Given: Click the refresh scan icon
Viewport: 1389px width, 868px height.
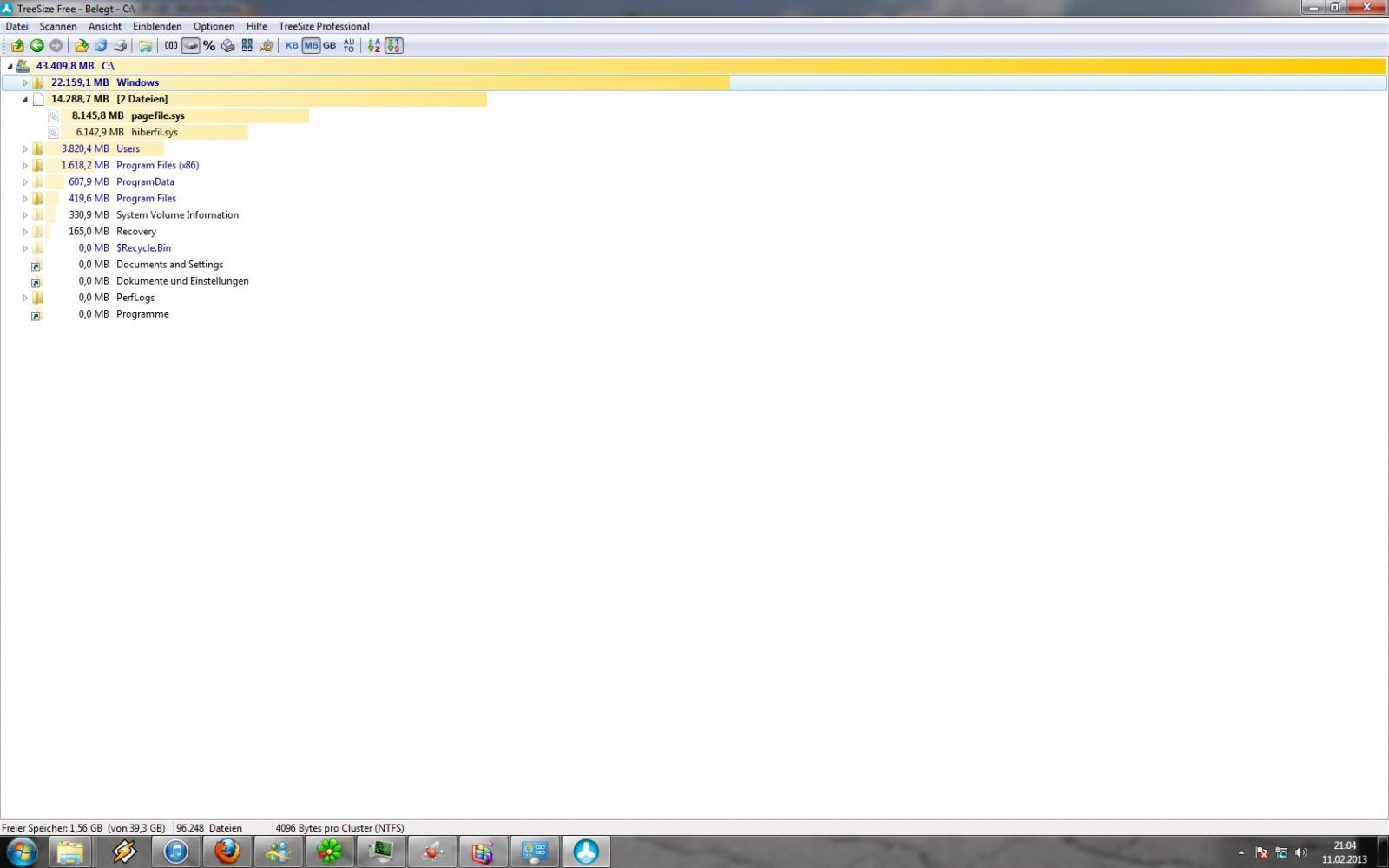Looking at the screenshot, I should click(x=101, y=46).
